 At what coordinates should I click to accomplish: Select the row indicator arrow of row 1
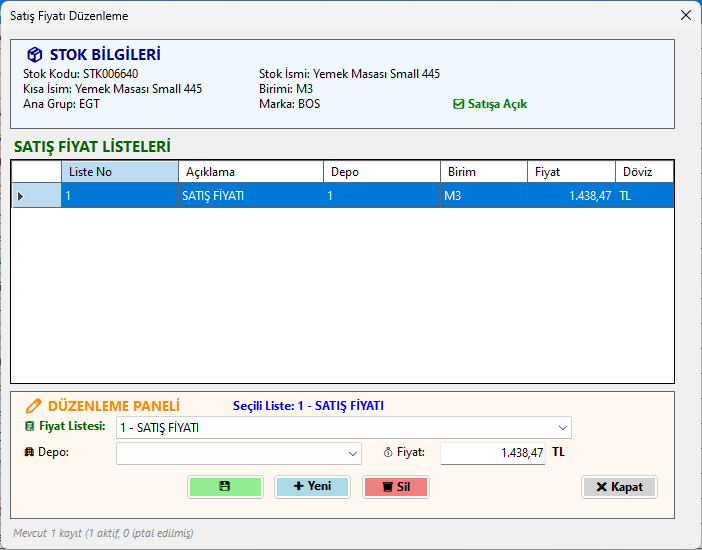pos(20,196)
